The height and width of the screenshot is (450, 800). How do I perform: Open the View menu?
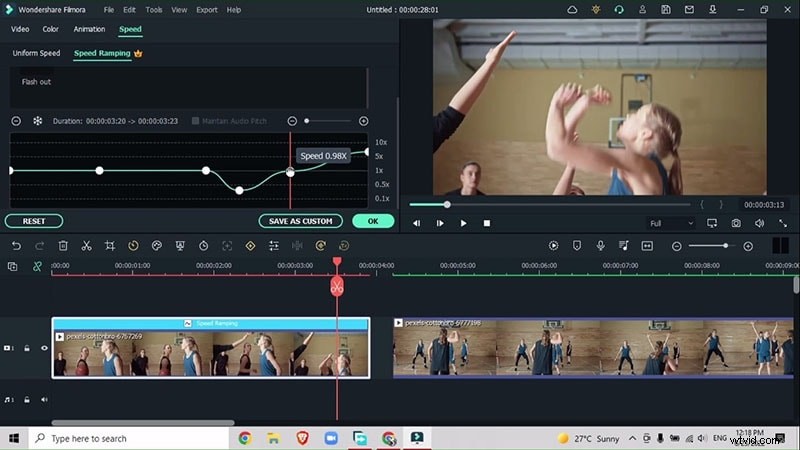(x=179, y=10)
